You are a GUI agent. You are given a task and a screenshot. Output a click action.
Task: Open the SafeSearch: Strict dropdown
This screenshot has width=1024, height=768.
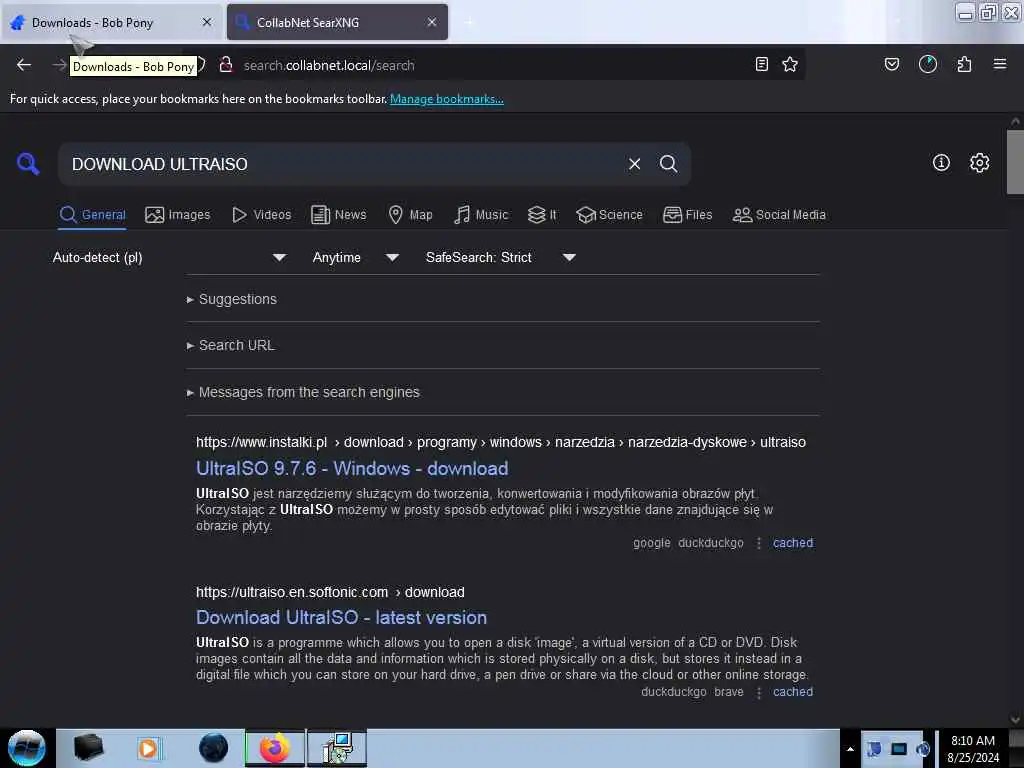click(x=500, y=257)
